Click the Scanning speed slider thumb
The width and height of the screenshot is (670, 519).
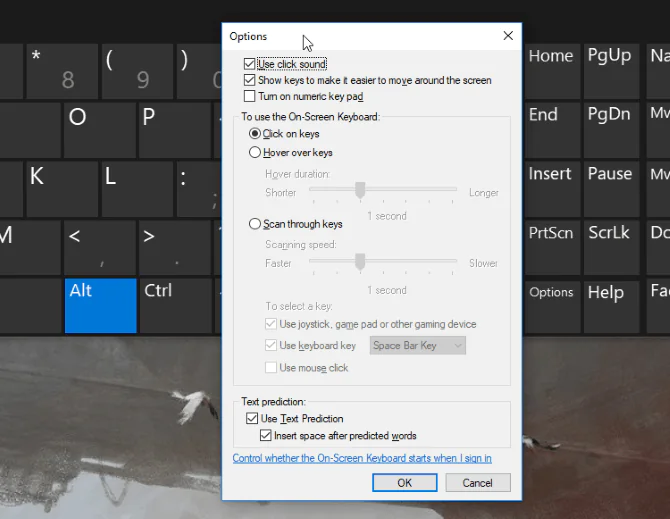(360, 261)
